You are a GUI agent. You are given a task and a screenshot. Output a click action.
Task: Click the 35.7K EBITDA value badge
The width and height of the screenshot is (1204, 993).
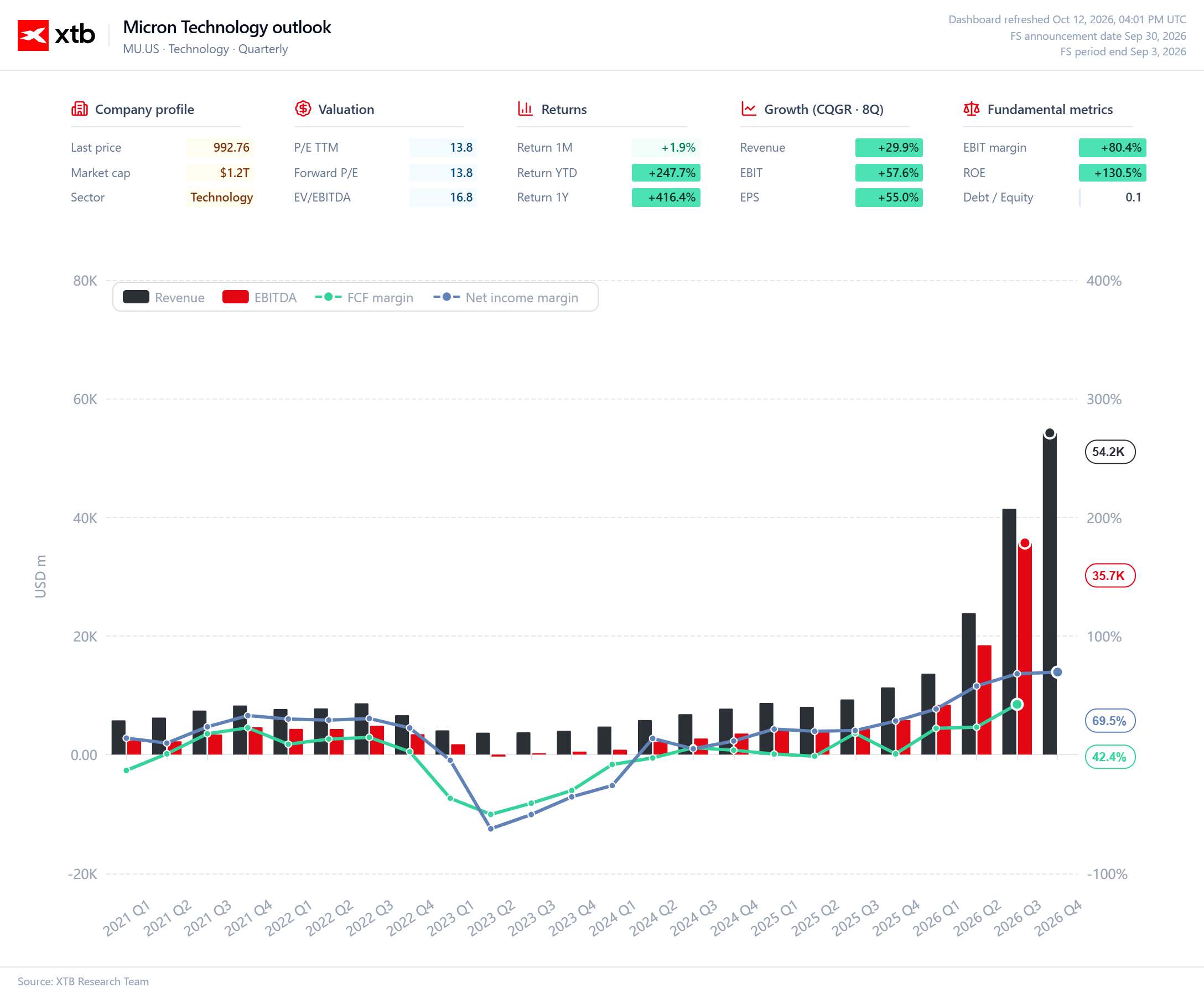point(1110,576)
